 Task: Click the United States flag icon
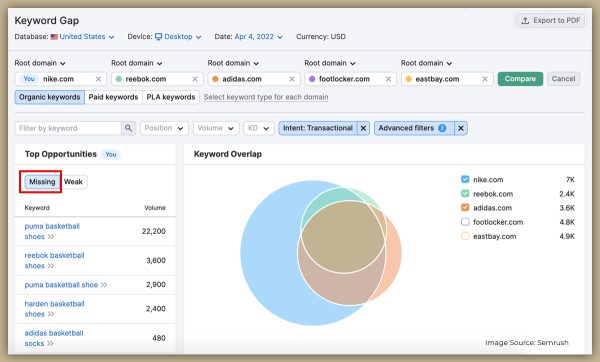[54, 37]
